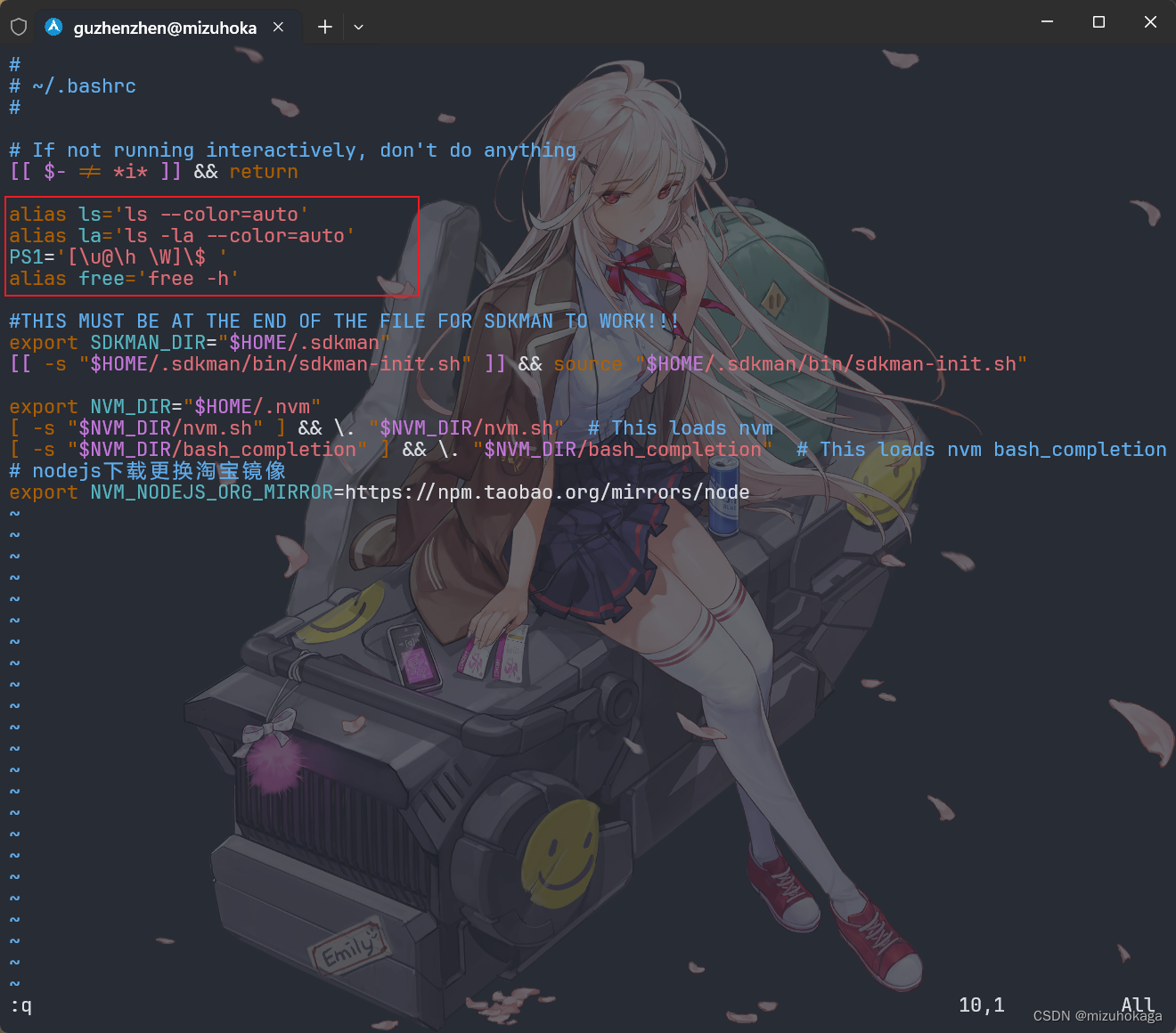Click the '[[ $- != *i* ]] && return' line
The image size is (1176, 1033).
(x=153, y=172)
